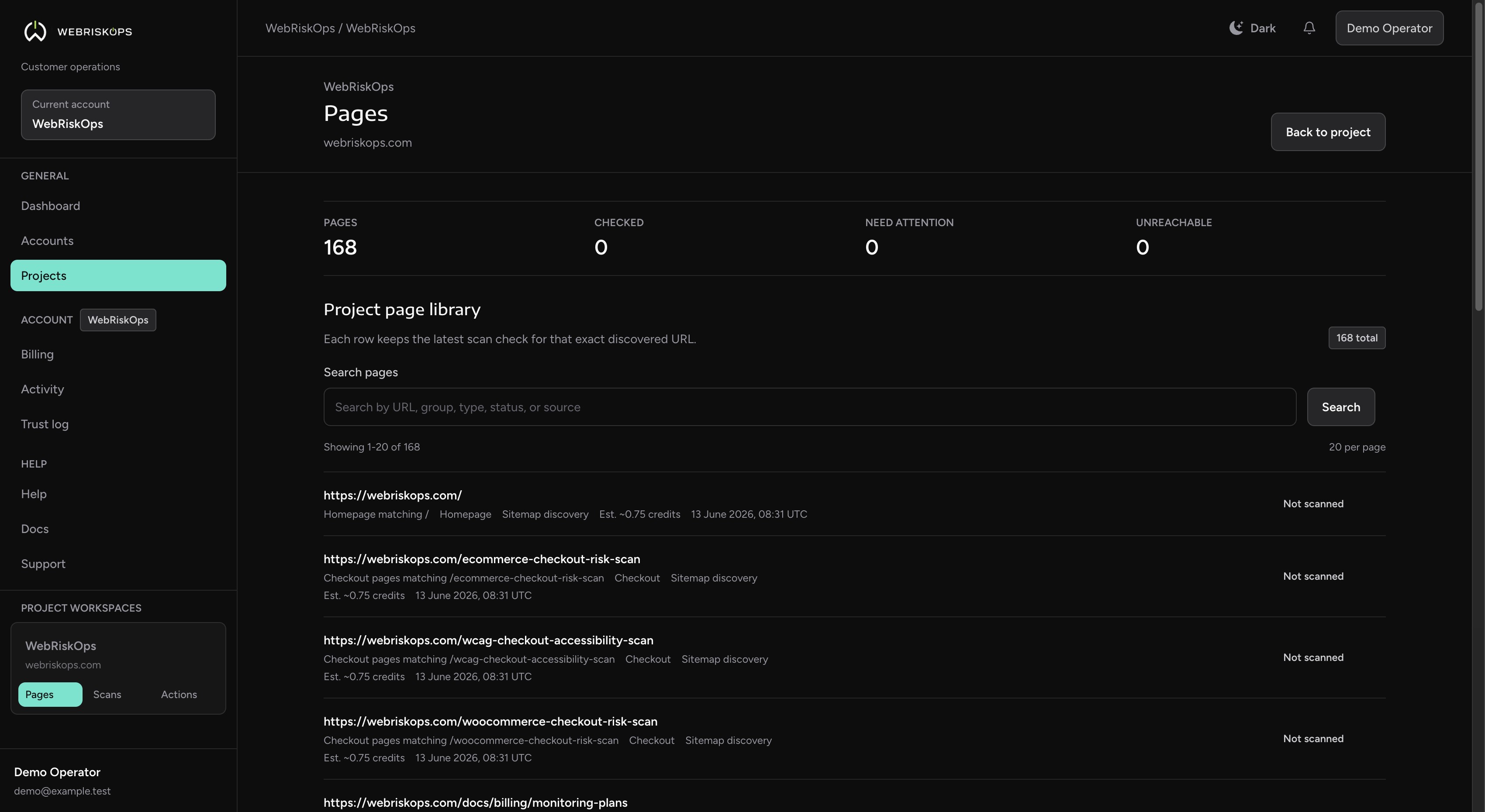Open the Trust log page
This screenshot has width=1485, height=812.
[45, 424]
